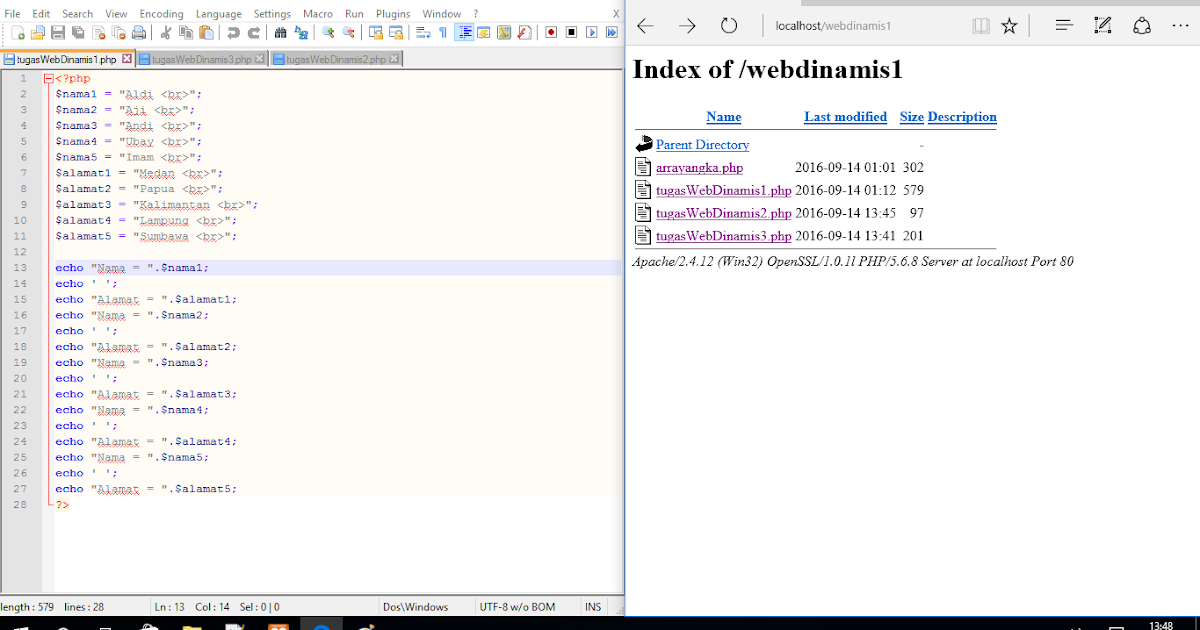Click the Undo arrow icon
Screen dimensions: 1200x630
[233, 33]
